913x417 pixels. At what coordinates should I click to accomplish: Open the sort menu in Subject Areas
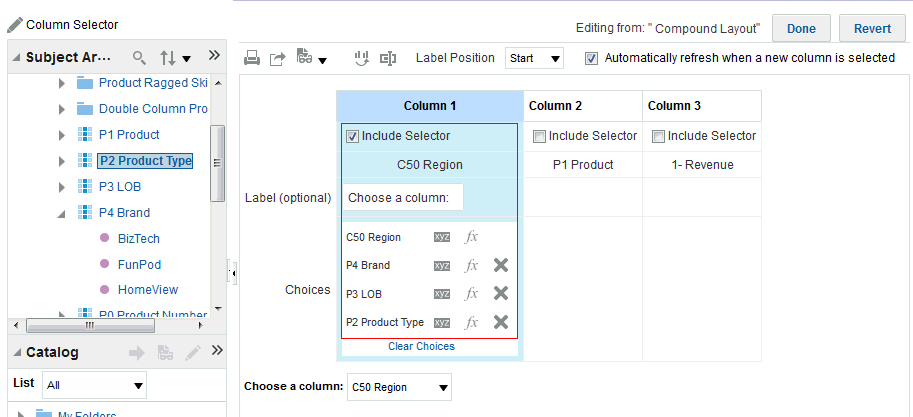click(x=175, y=57)
